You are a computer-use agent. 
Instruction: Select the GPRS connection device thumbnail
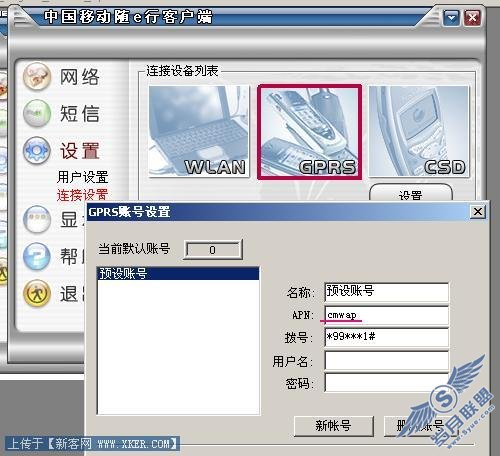tap(309, 132)
